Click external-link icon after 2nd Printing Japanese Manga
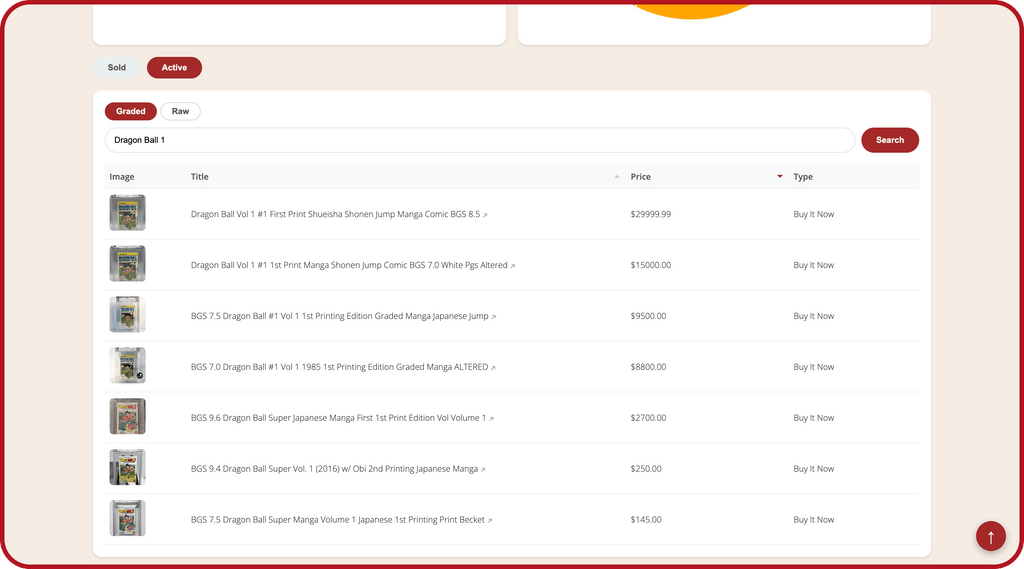Image resolution: width=1024 pixels, height=569 pixels. [x=483, y=470]
